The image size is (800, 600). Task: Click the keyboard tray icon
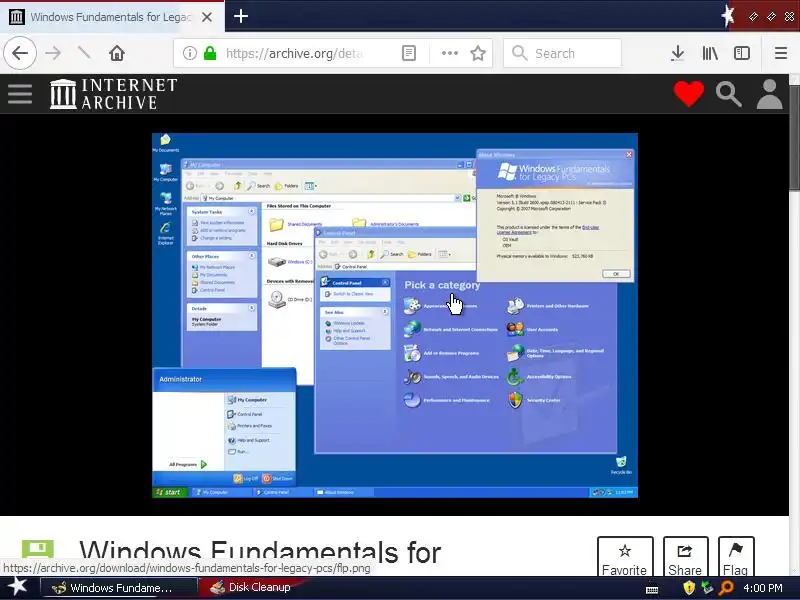click(652, 590)
